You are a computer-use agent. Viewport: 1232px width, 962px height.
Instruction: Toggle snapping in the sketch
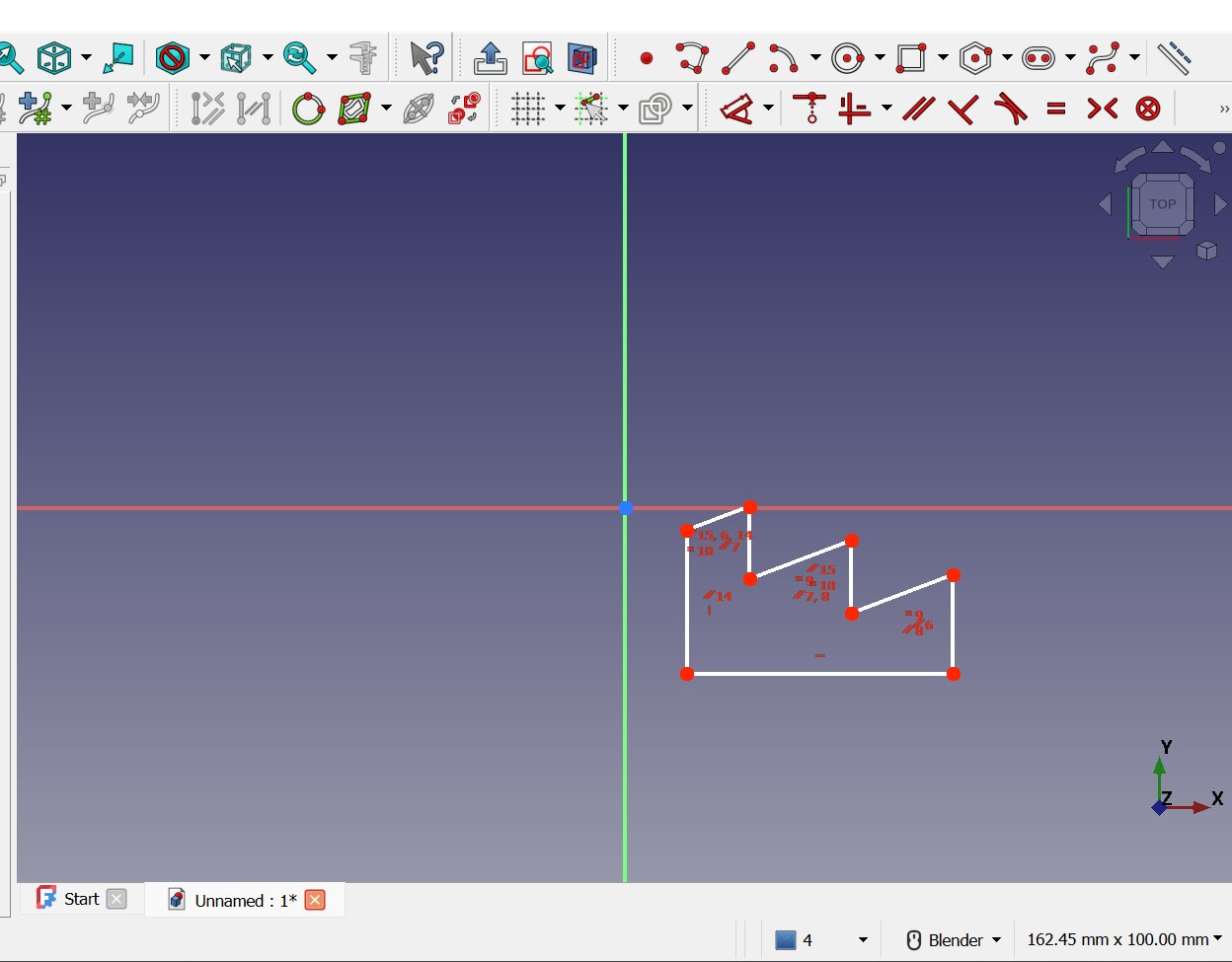pos(591,109)
